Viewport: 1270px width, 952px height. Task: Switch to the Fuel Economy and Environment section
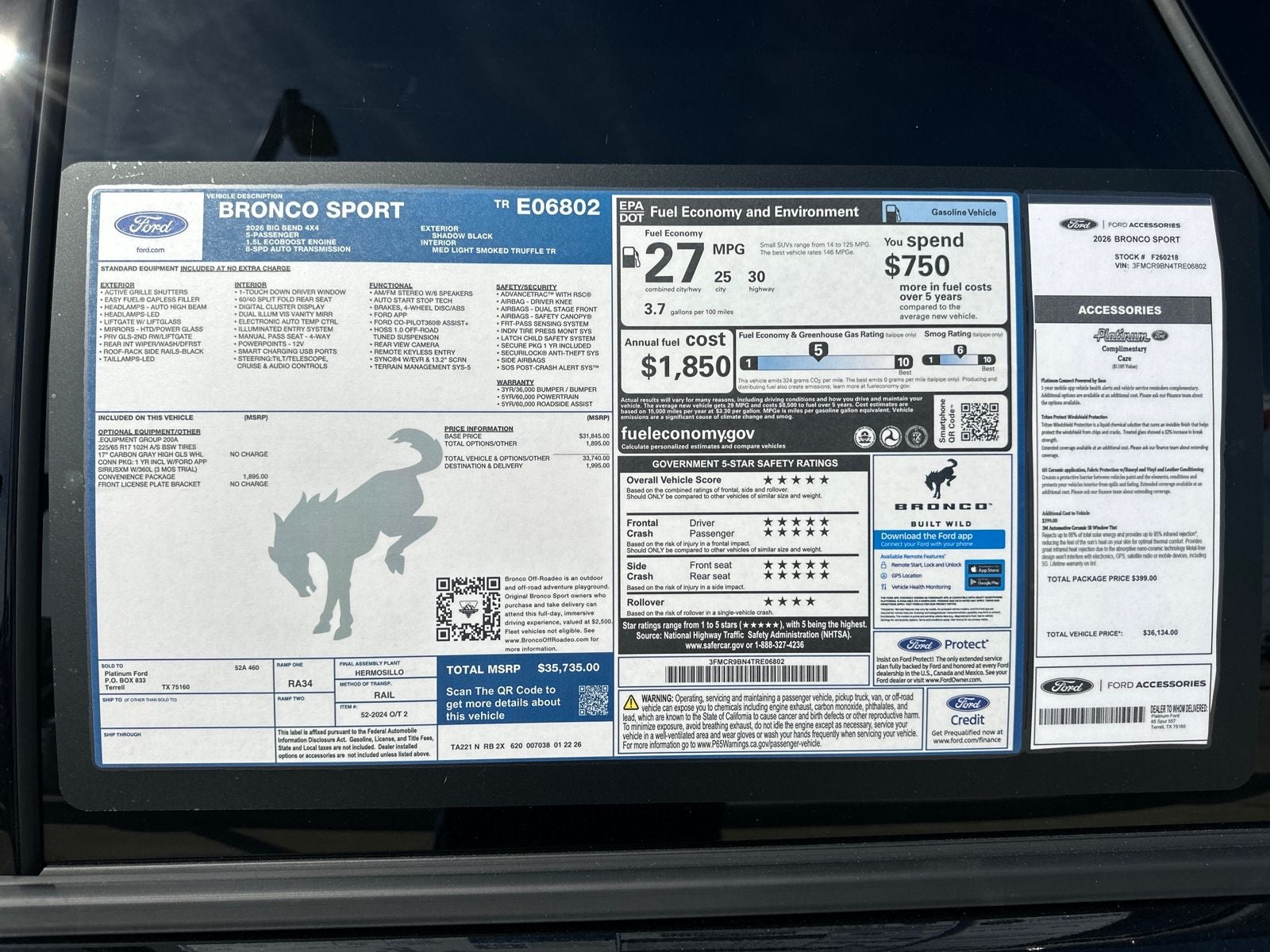pyautogui.click(x=752, y=212)
